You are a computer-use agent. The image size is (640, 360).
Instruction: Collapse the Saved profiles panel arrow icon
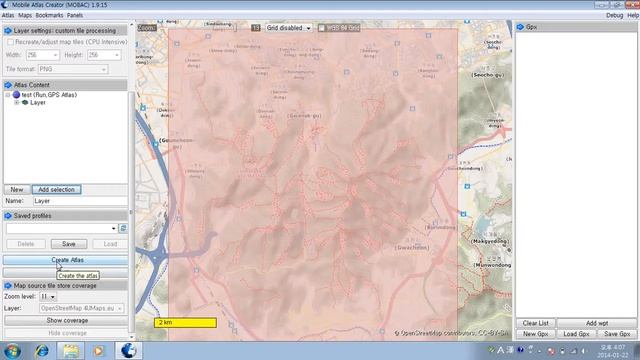[x=8, y=216]
